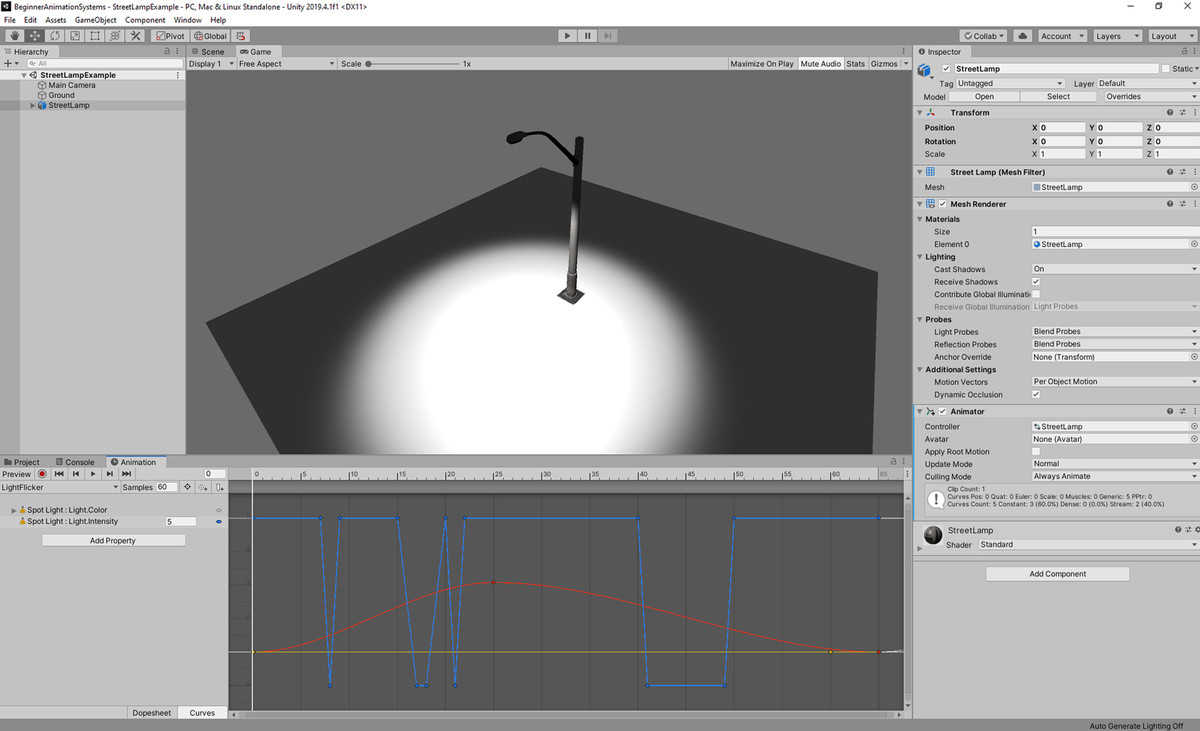The width and height of the screenshot is (1200, 731).
Task: Click the Add Component button
Action: tap(1057, 574)
